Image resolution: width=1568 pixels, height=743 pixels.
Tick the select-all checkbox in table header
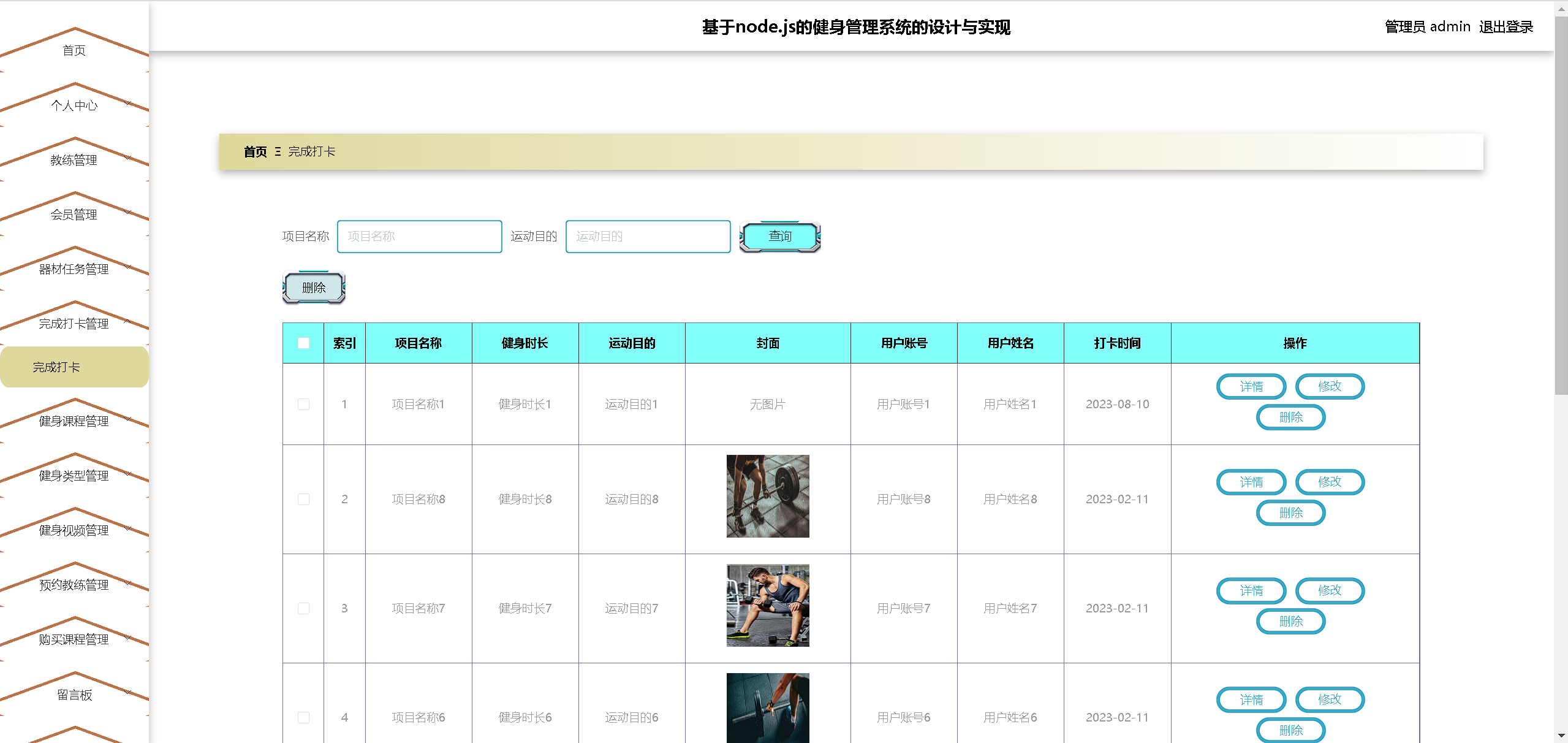(303, 343)
